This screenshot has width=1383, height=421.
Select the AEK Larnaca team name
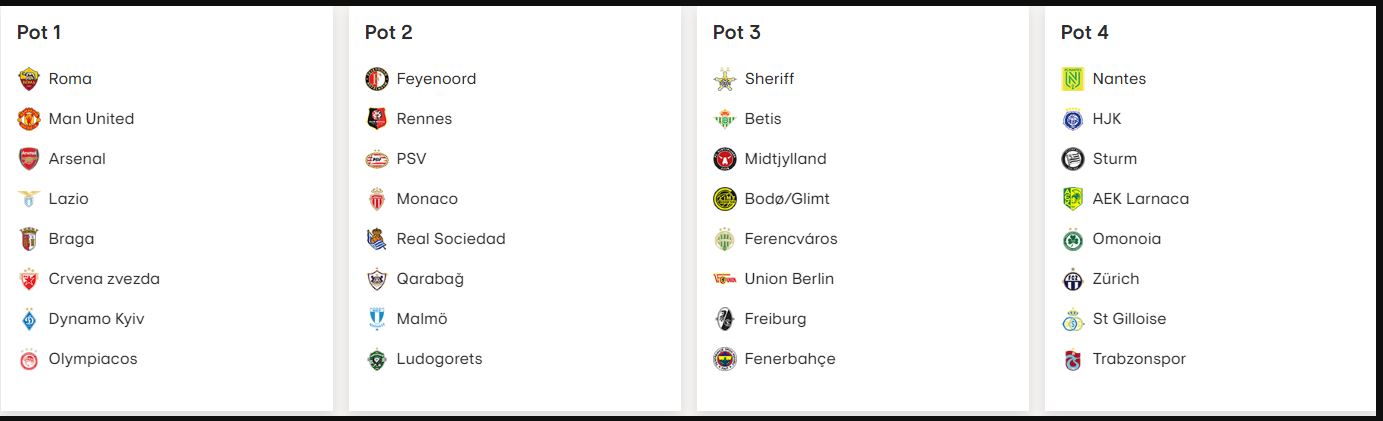(x=1141, y=199)
